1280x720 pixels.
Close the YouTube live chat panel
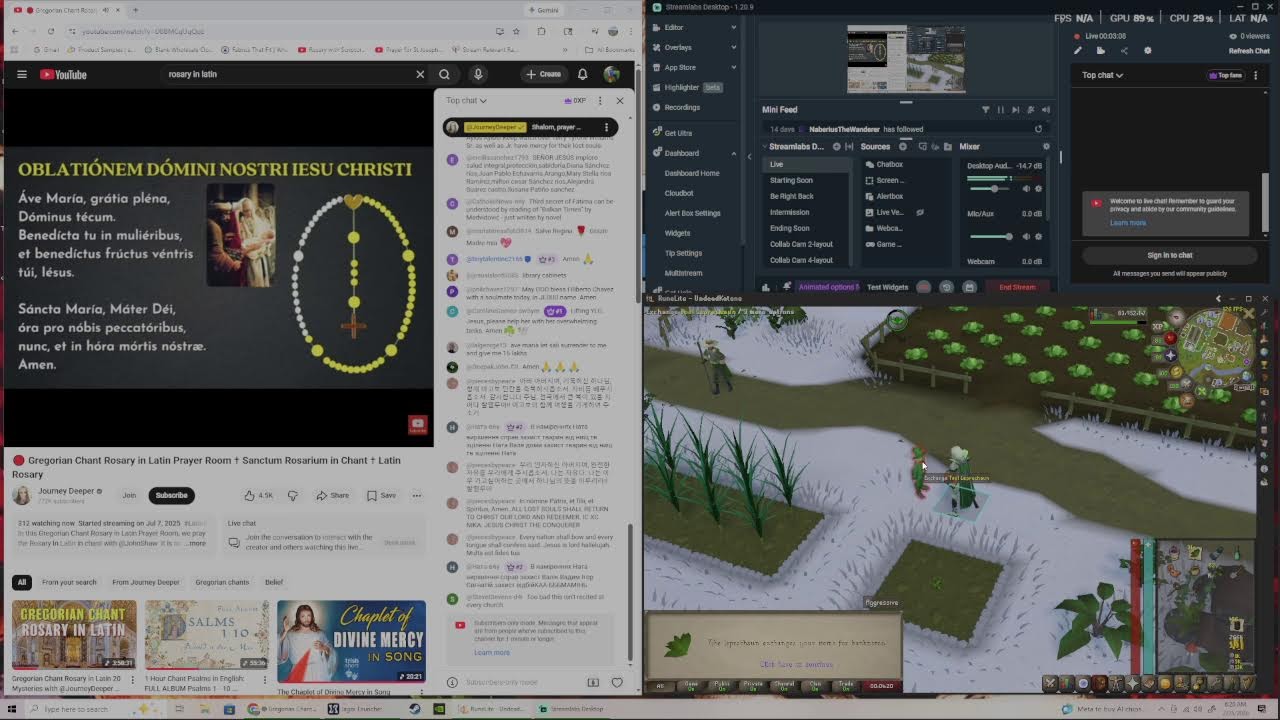[619, 100]
